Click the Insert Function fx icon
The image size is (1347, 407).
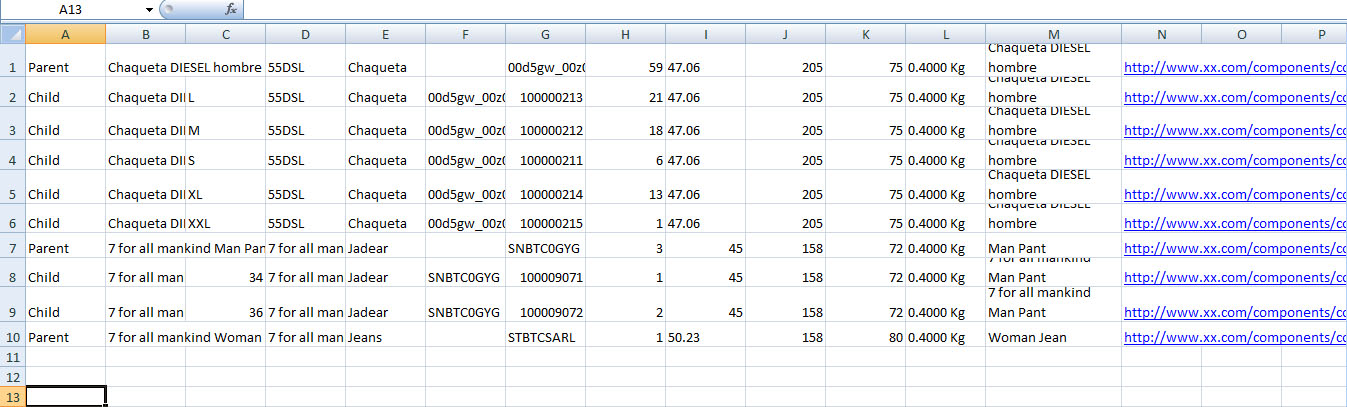[231, 9]
